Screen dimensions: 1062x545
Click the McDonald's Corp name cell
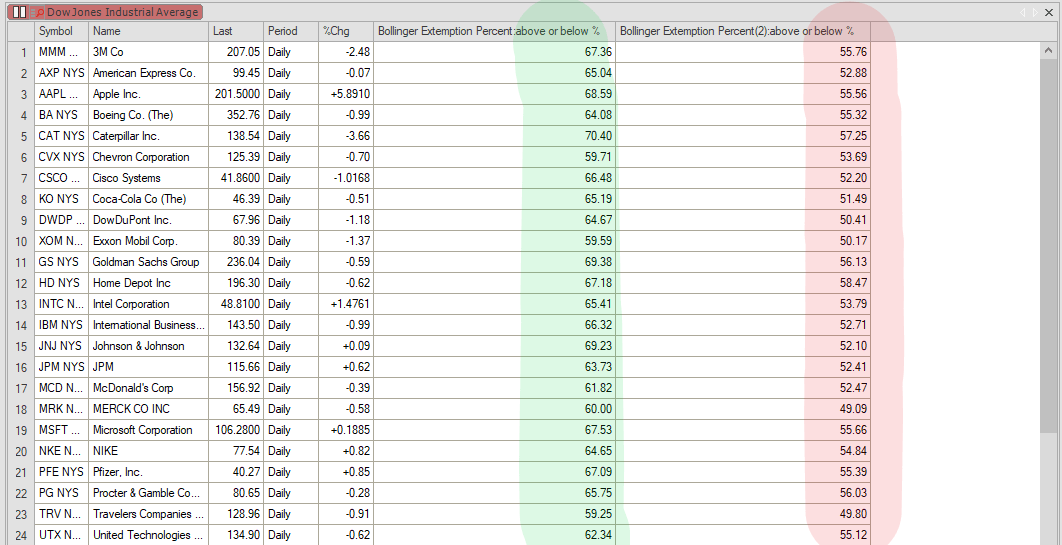click(x=148, y=388)
